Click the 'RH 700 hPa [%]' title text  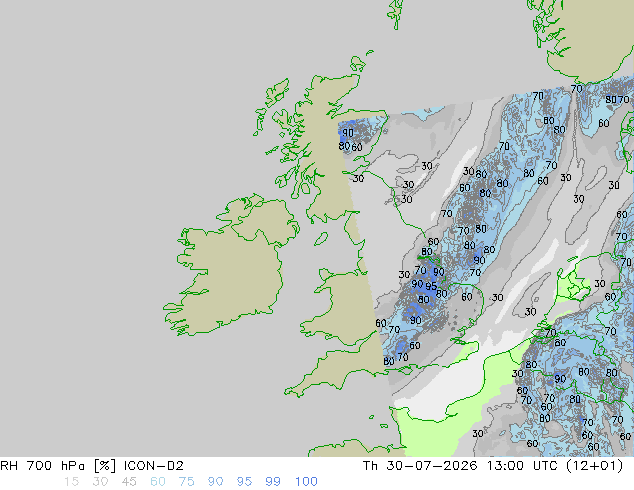click(x=58, y=466)
